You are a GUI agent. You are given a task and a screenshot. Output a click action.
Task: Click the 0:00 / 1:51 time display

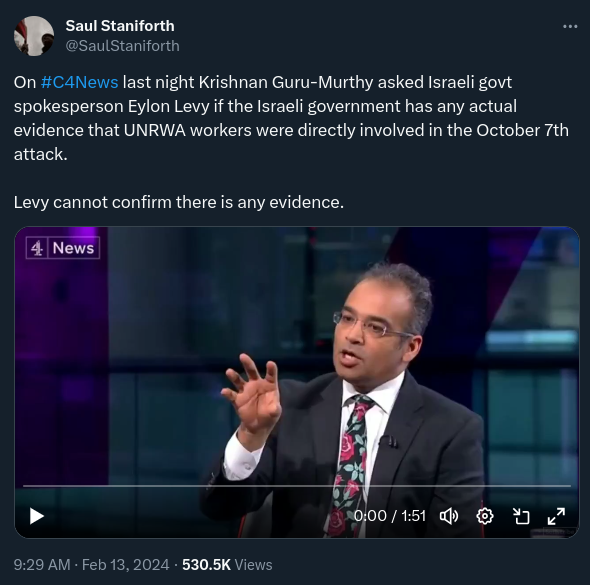coord(390,516)
